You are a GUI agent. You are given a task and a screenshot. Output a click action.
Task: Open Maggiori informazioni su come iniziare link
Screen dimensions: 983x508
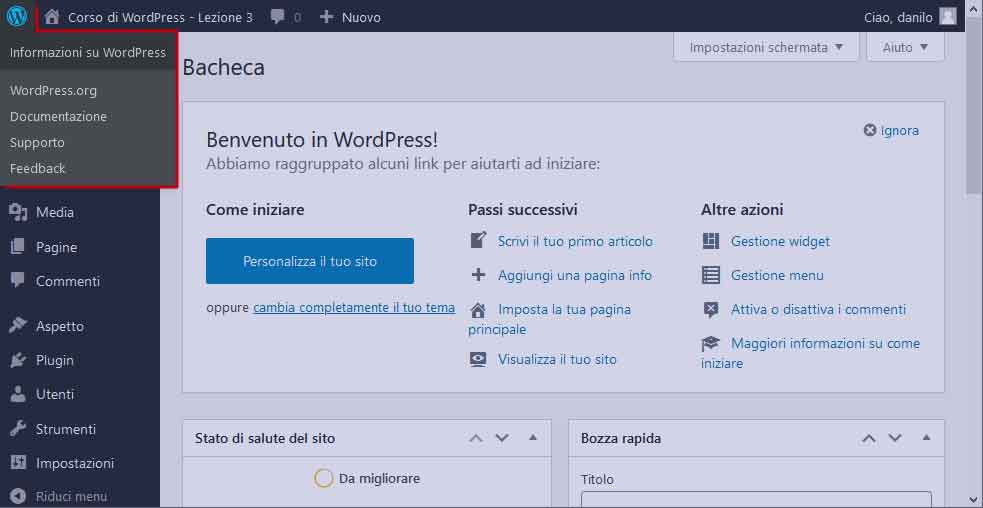click(811, 353)
